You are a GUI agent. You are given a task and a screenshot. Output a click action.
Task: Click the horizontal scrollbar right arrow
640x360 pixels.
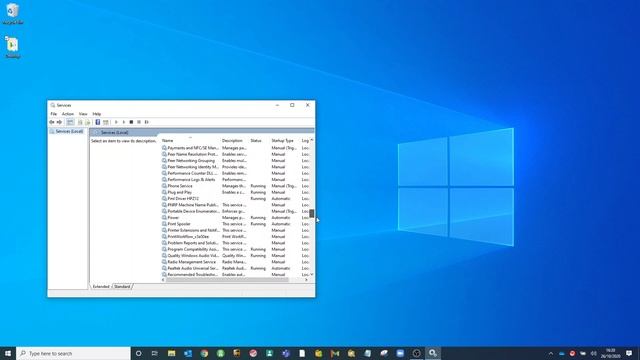(306, 280)
